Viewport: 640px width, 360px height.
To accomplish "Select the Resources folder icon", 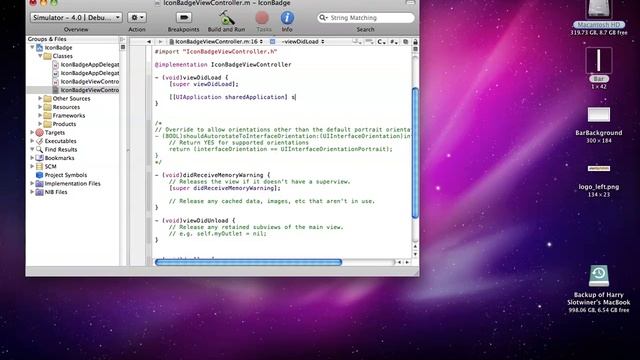I will coord(47,107).
